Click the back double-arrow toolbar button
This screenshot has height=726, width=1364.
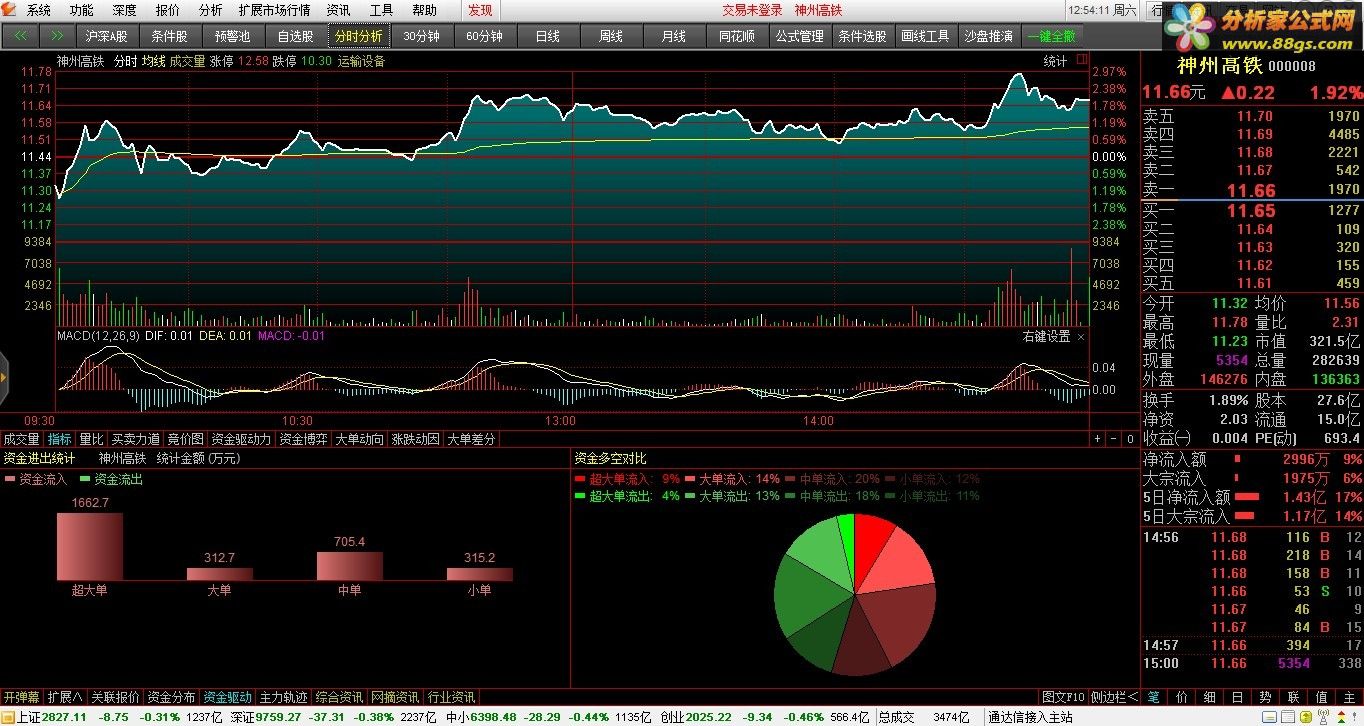point(20,36)
